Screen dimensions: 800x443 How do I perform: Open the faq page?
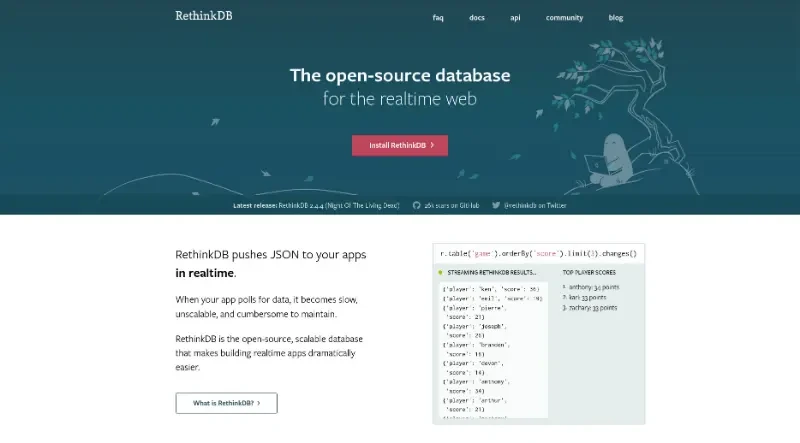click(438, 18)
